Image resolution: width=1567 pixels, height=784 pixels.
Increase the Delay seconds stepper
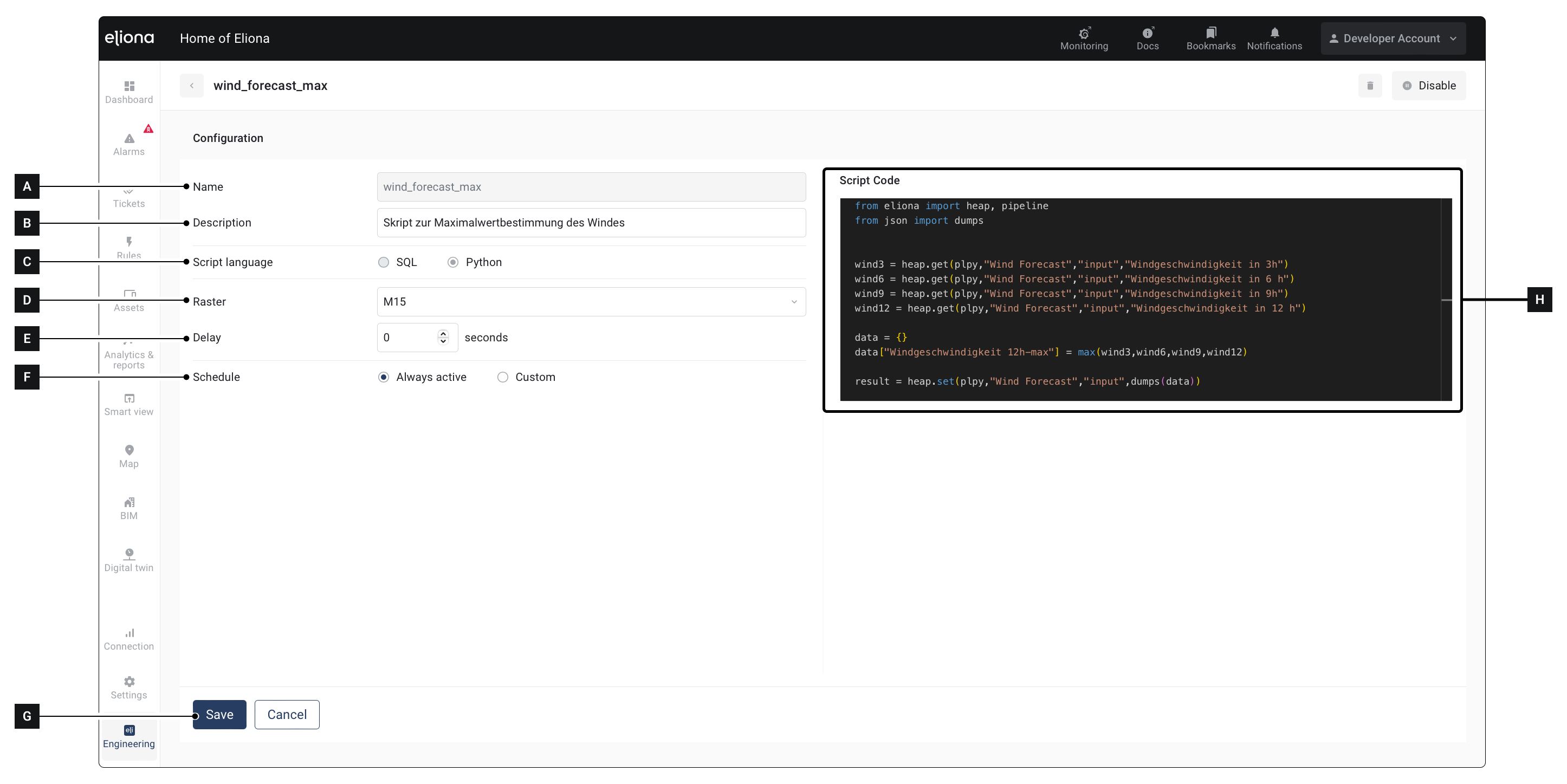click(443, 333)
